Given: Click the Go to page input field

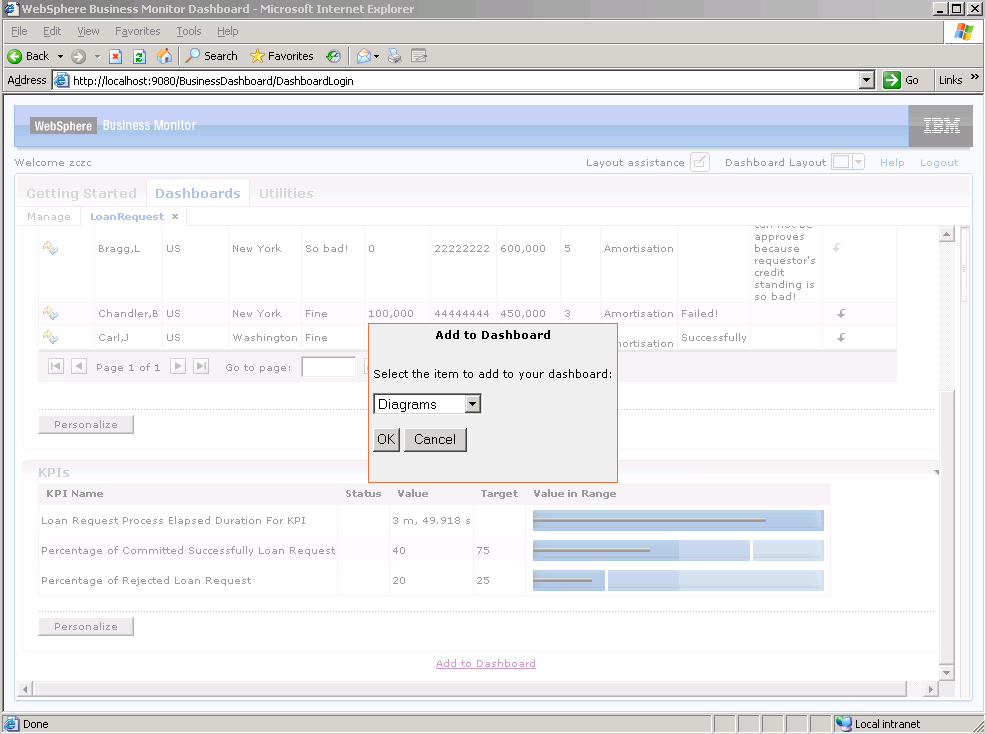Looking at the screenshot, I should pyautogui.click(x=329, y=366).
